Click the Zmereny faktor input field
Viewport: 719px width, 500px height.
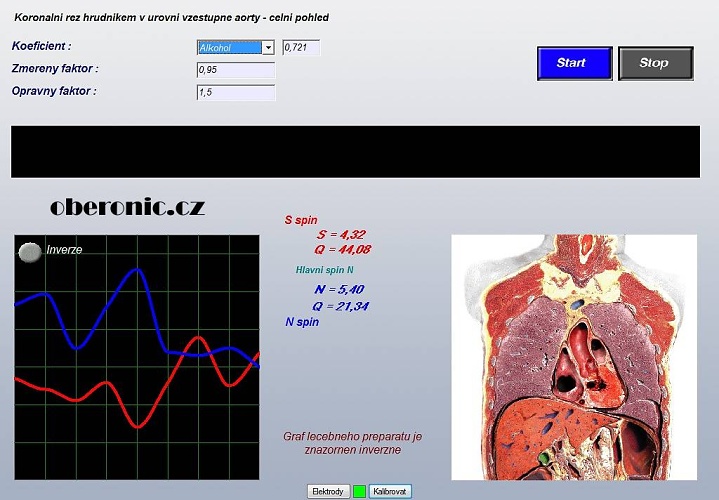pos(236,70)
